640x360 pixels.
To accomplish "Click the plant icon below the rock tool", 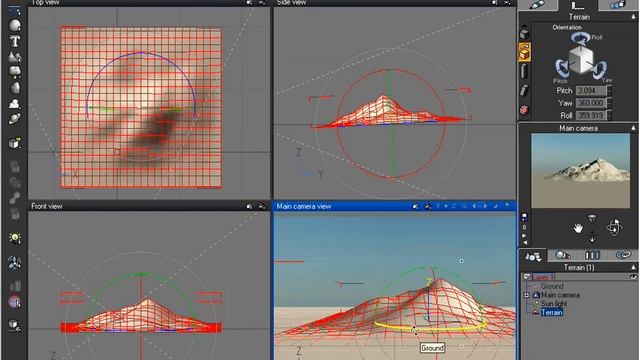I will [15, 103].
